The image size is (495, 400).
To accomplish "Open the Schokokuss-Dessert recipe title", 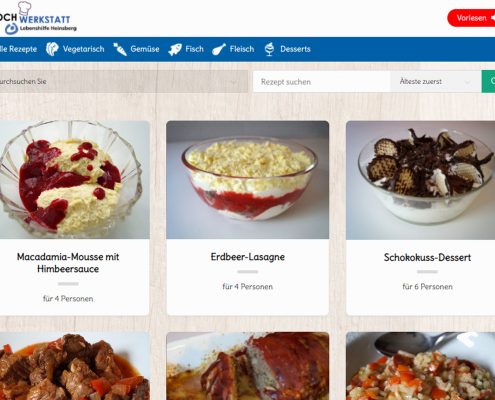I will point(427,257).
